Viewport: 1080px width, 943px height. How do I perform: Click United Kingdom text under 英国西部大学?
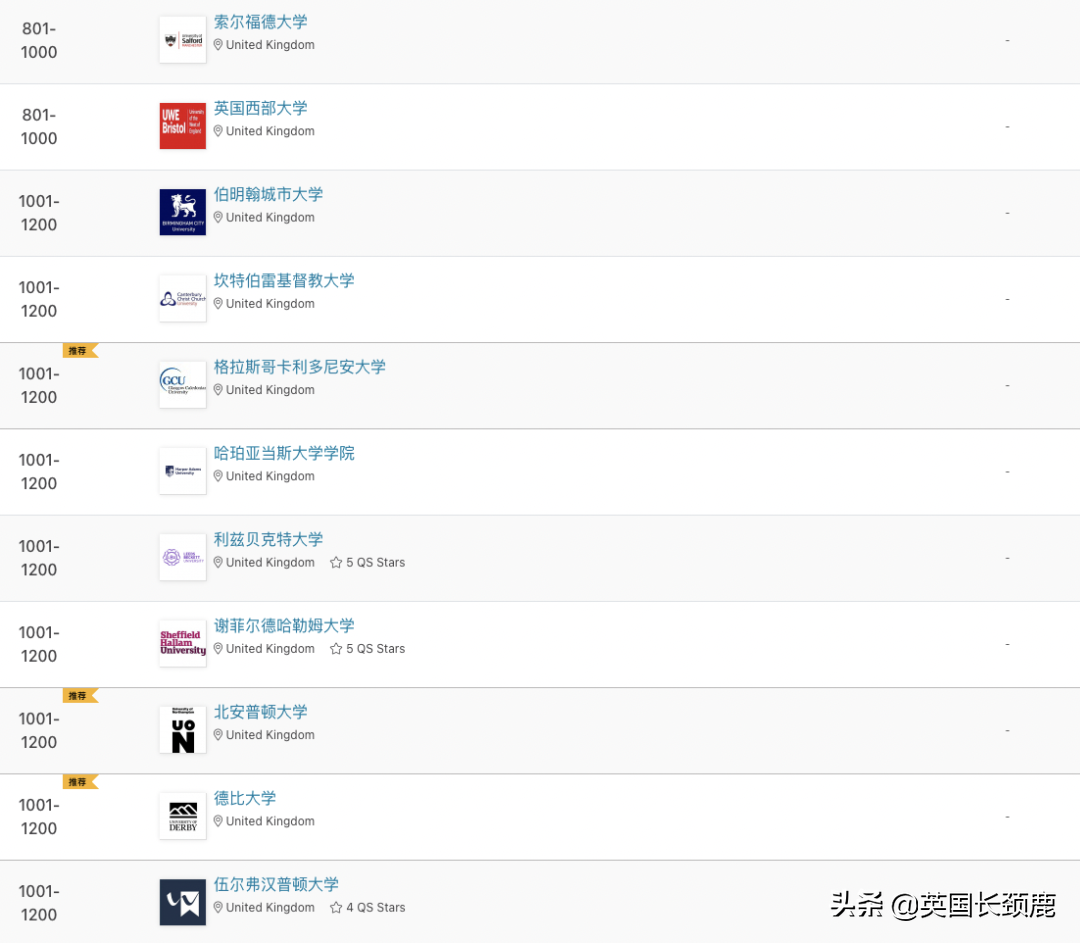(270, 131)
